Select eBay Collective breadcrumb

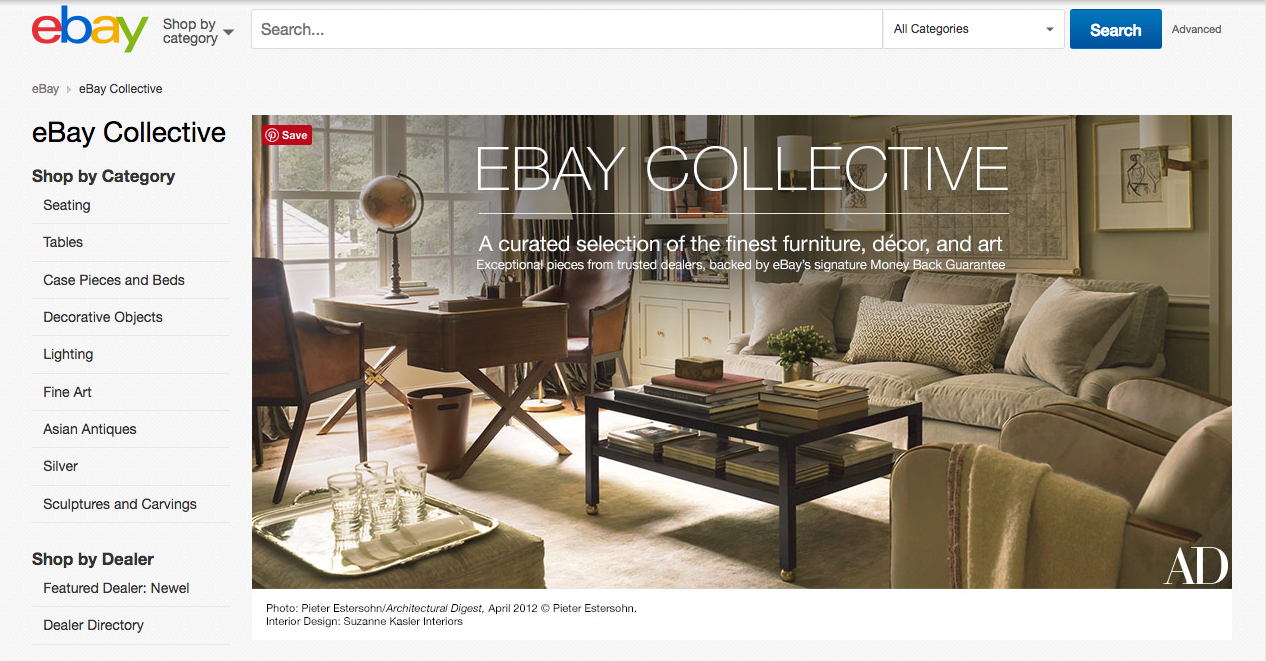tap(121, 89)
